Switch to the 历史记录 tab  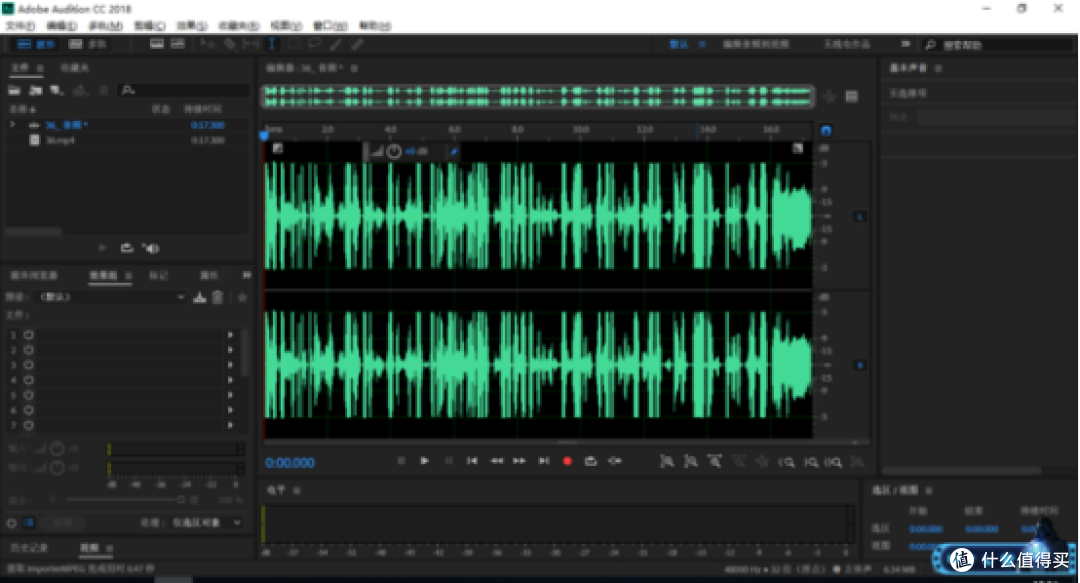[x=29, y=548]
